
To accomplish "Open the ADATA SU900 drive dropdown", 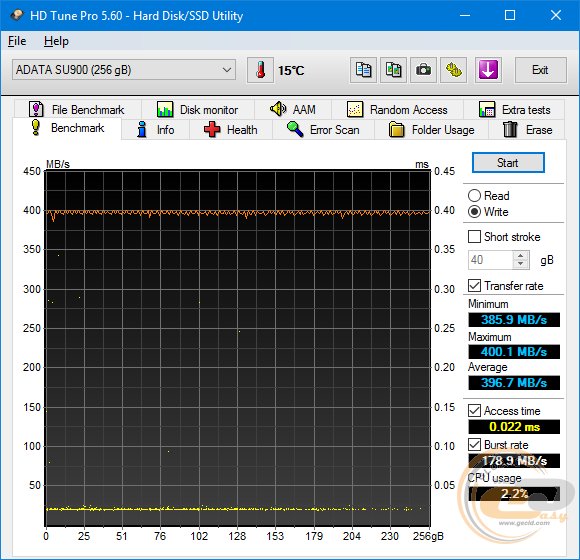I will 124,70.
